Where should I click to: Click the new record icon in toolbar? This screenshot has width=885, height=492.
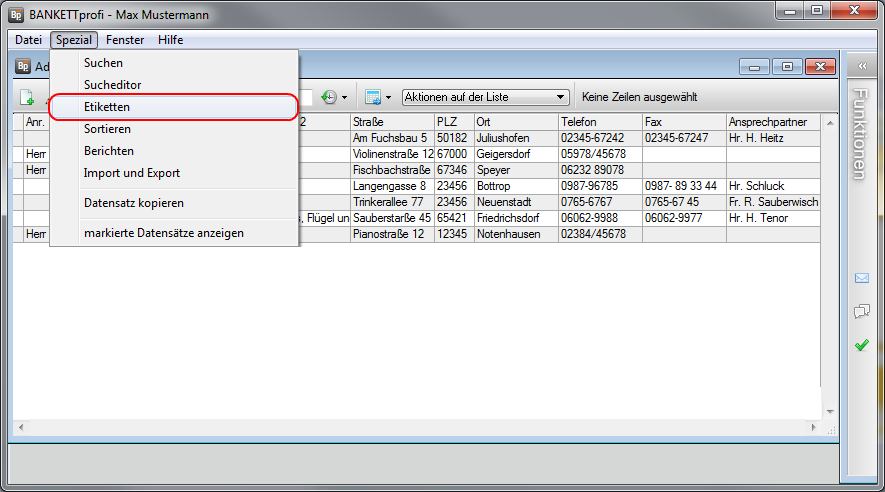pos(27,98)
